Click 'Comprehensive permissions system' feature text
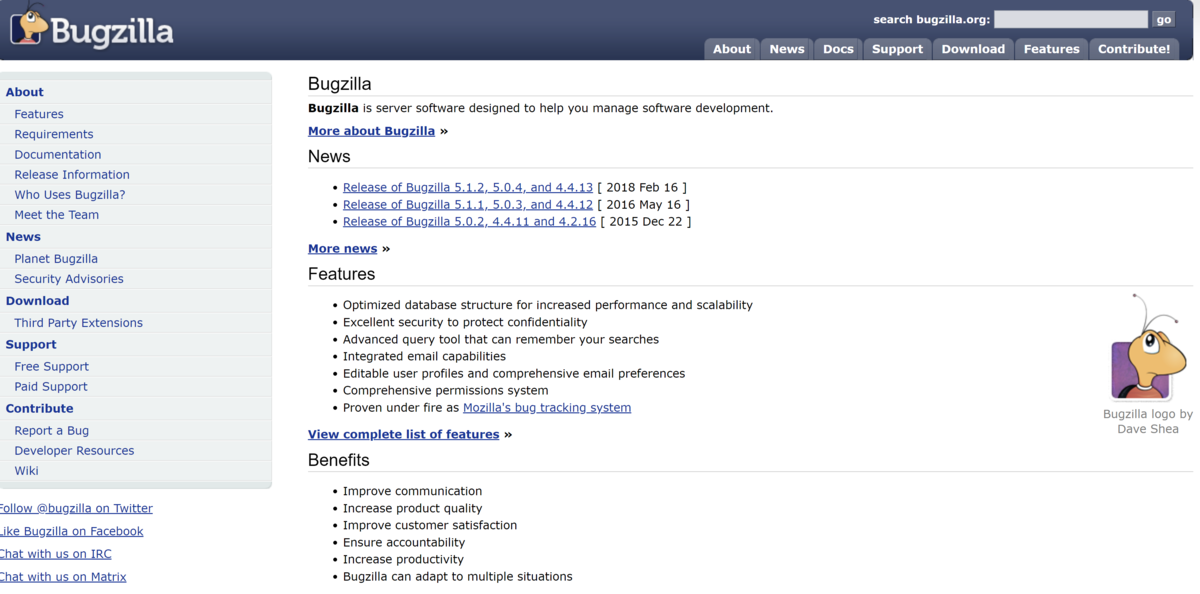Viewport: 1200px width, 594px height. pos(446,390)
